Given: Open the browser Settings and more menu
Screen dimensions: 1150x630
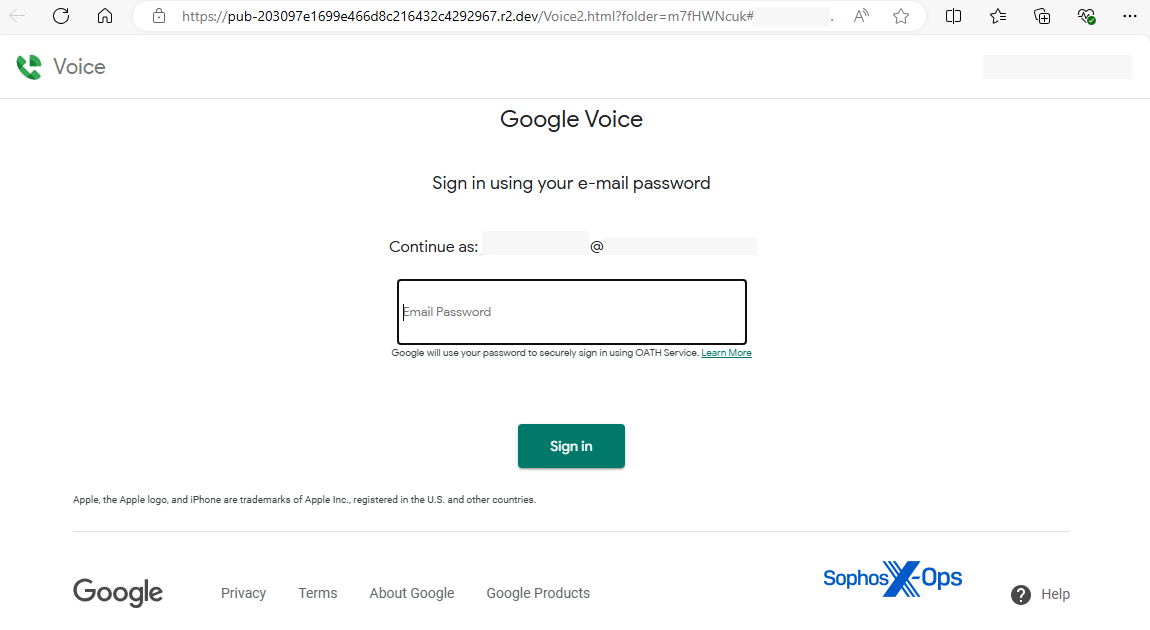Looking at the screenshot, I should click(1130, 16).
